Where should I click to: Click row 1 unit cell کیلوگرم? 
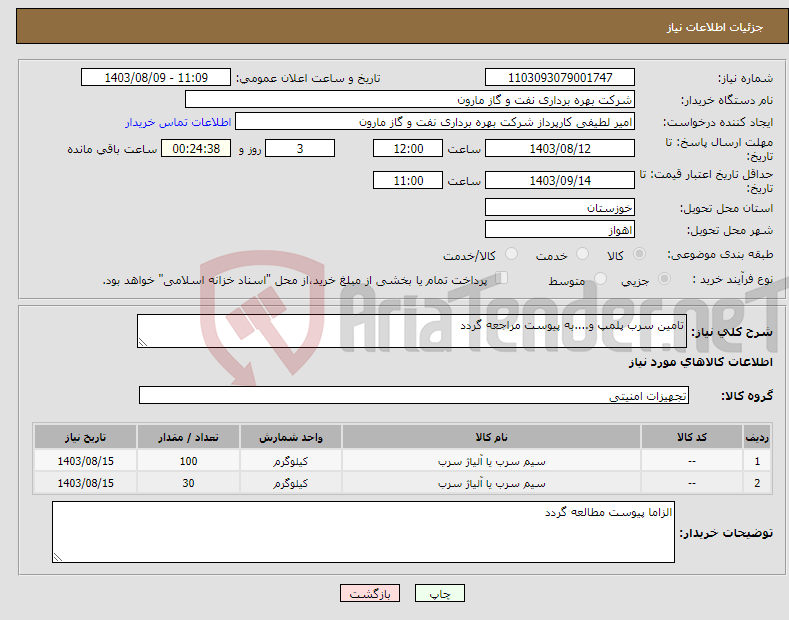(291, 461)
